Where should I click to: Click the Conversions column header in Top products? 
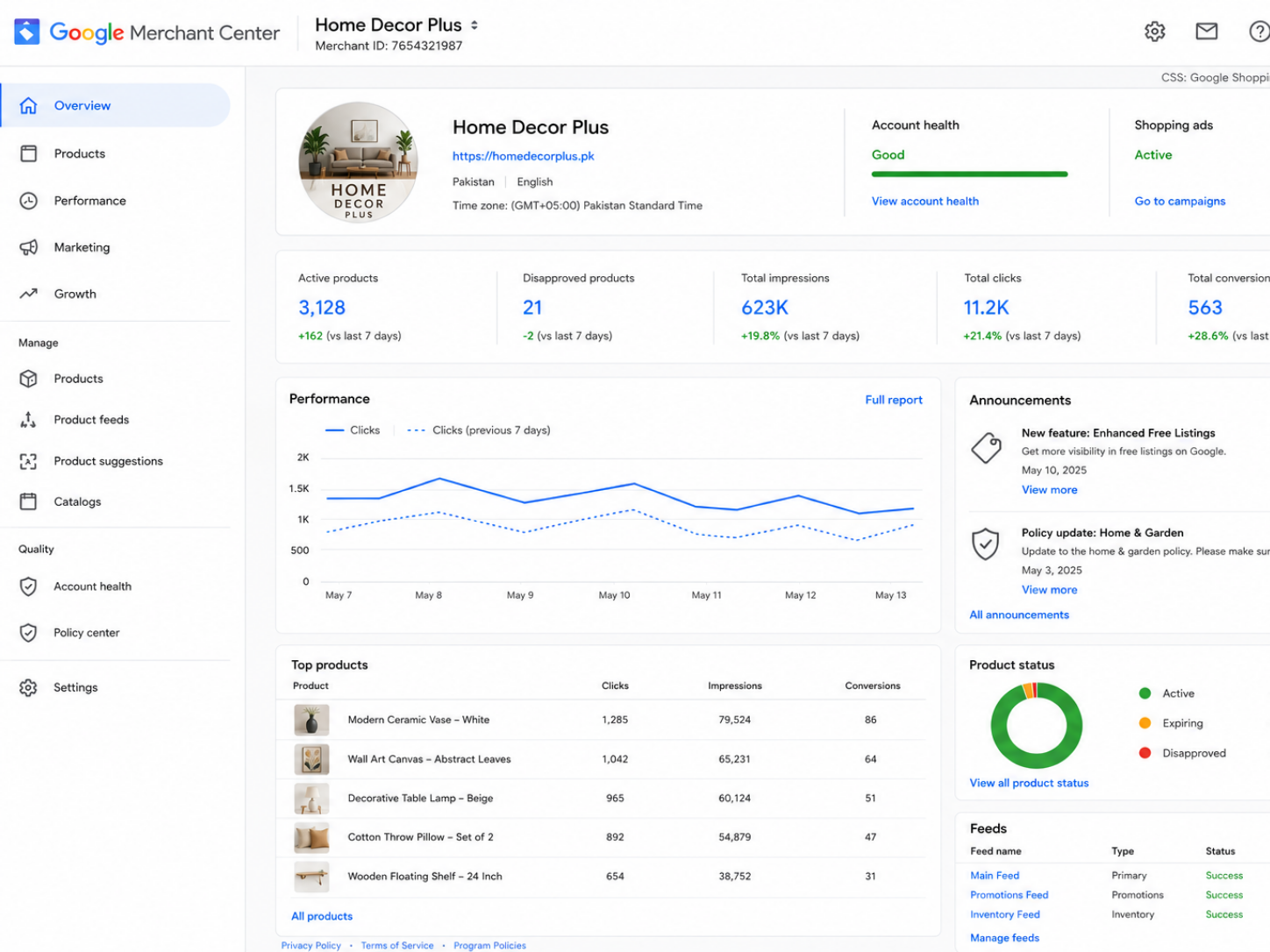coord(873,686)
